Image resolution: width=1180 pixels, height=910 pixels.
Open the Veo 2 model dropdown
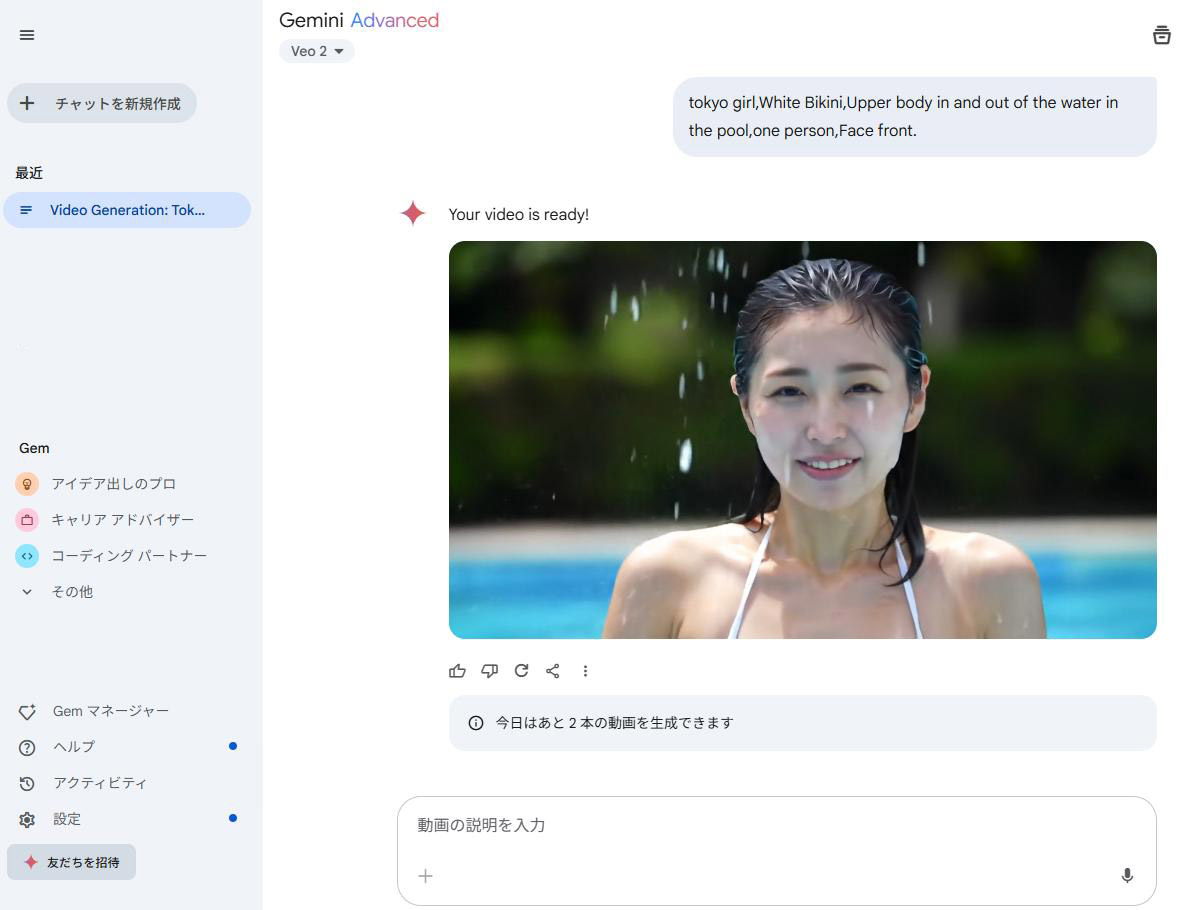point(317,51)
